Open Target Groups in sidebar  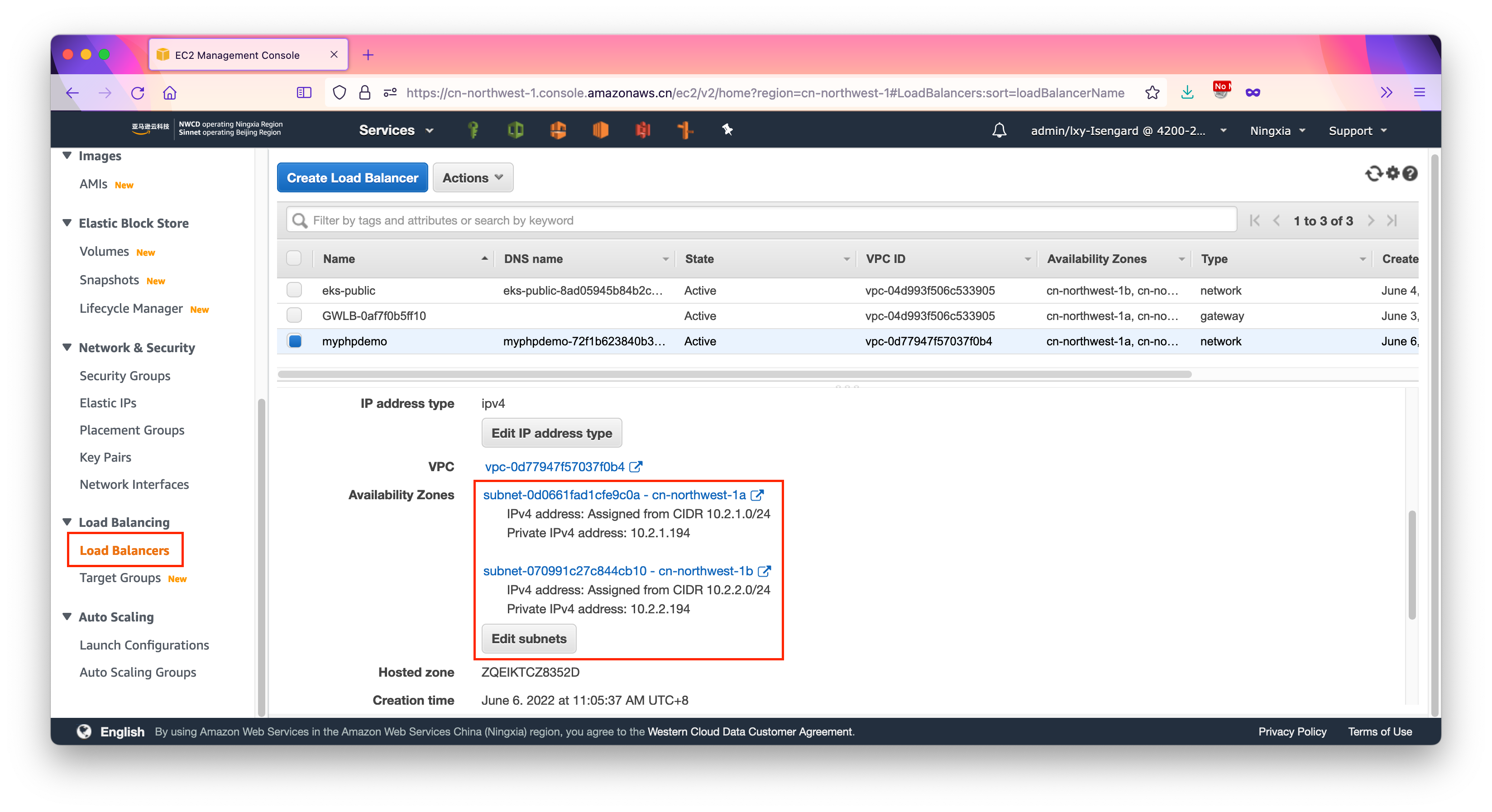tap(120, 578)
